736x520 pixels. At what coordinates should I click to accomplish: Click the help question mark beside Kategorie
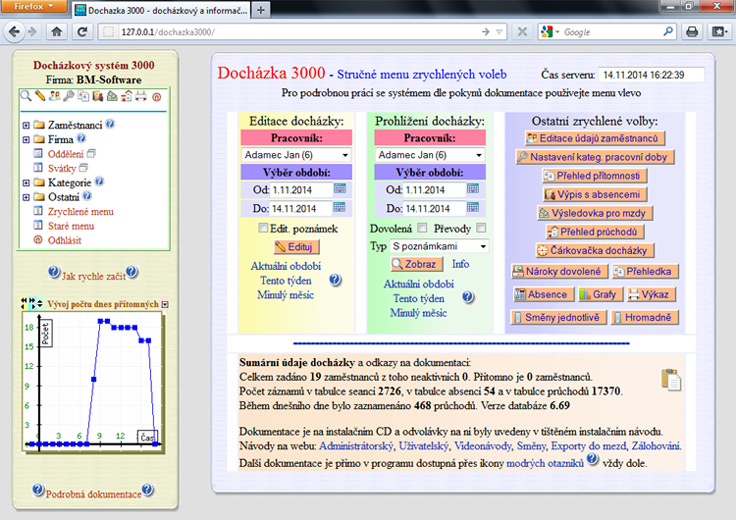click(100, 181)
